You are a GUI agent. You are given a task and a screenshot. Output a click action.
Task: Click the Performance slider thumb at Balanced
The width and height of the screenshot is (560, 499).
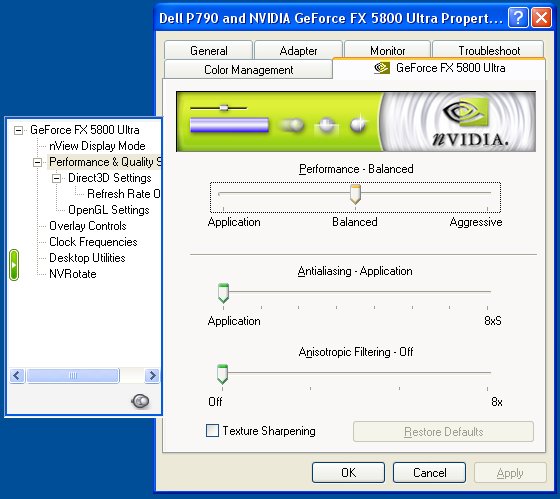[x=355, y=194]
